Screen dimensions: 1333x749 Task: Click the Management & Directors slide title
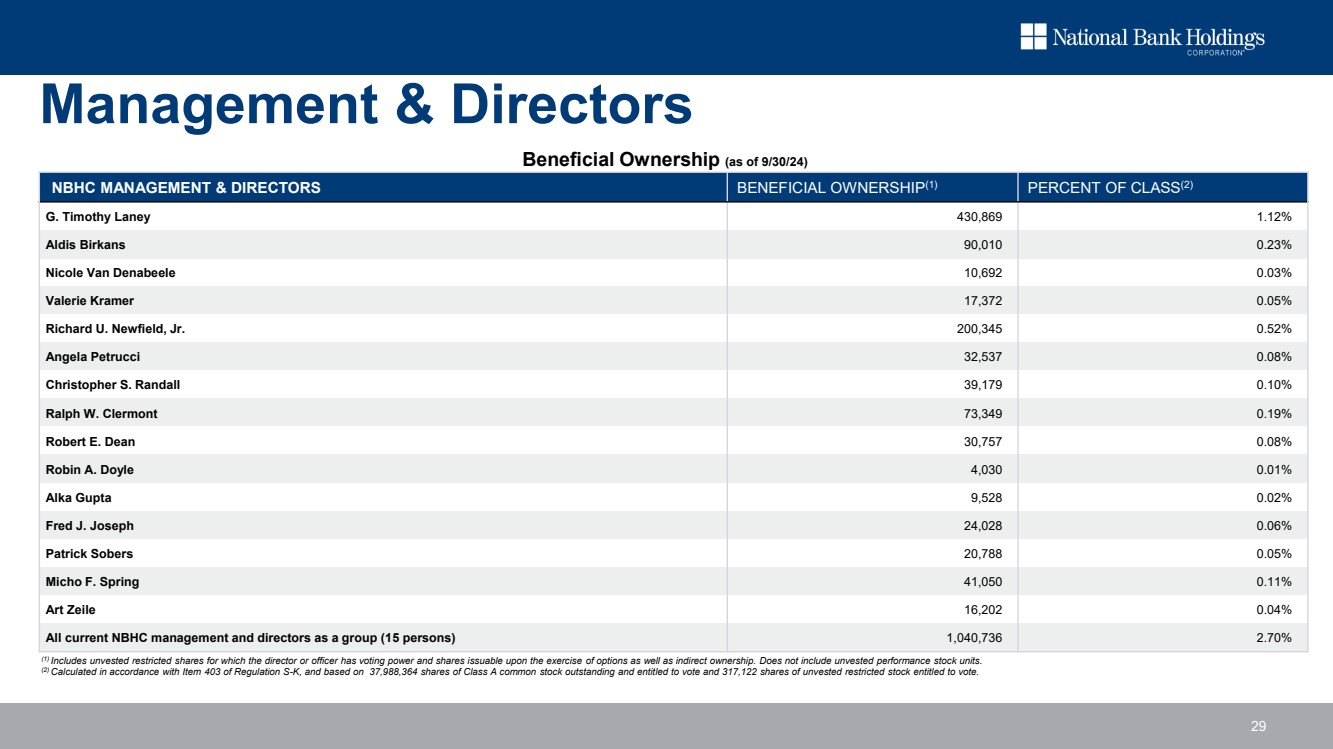[x=365, y=104]
